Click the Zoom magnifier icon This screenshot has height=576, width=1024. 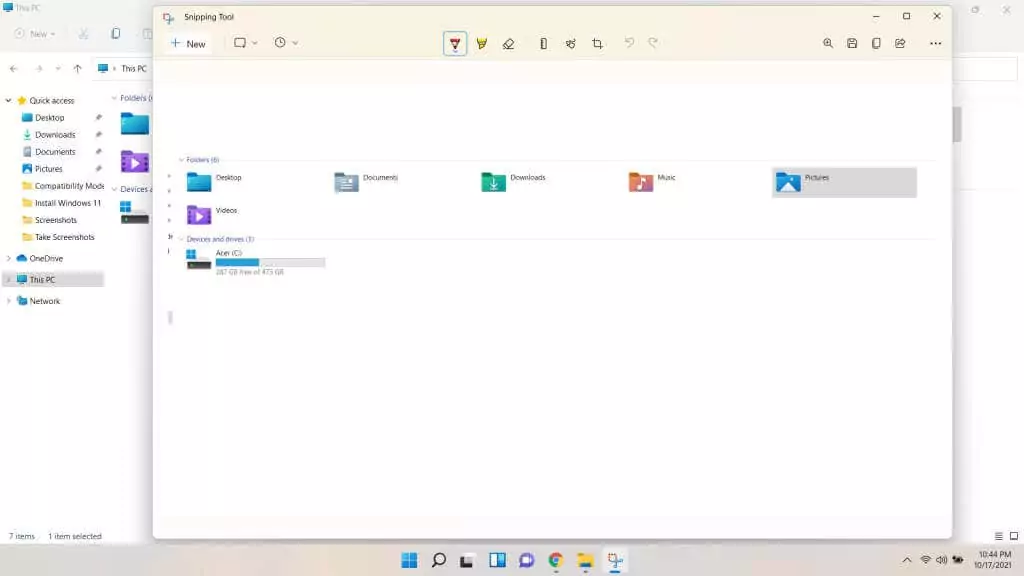(828, 43)
